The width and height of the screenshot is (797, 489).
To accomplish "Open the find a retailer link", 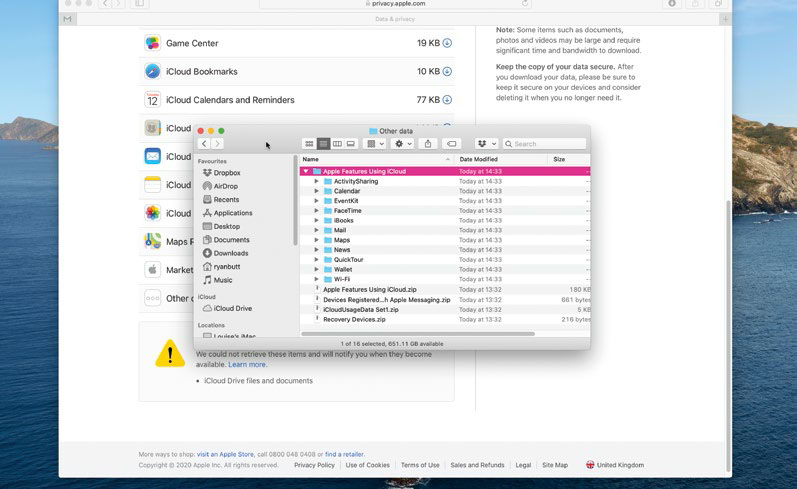I will [344, 454].
